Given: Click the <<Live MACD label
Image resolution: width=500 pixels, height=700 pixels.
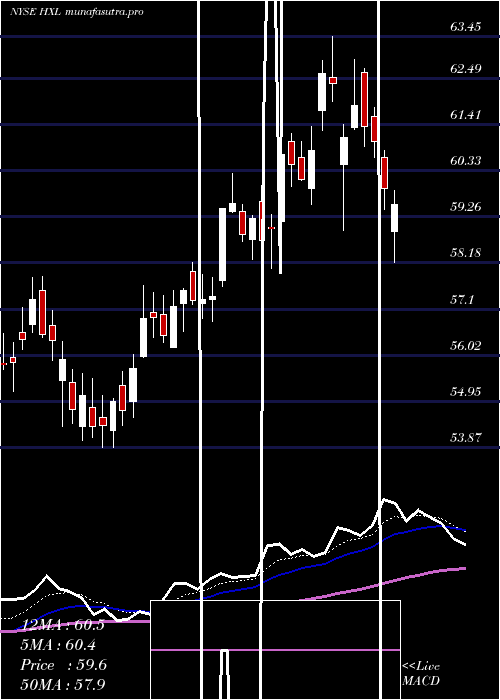Looking at the screenshot, I should tap(421, 673).
